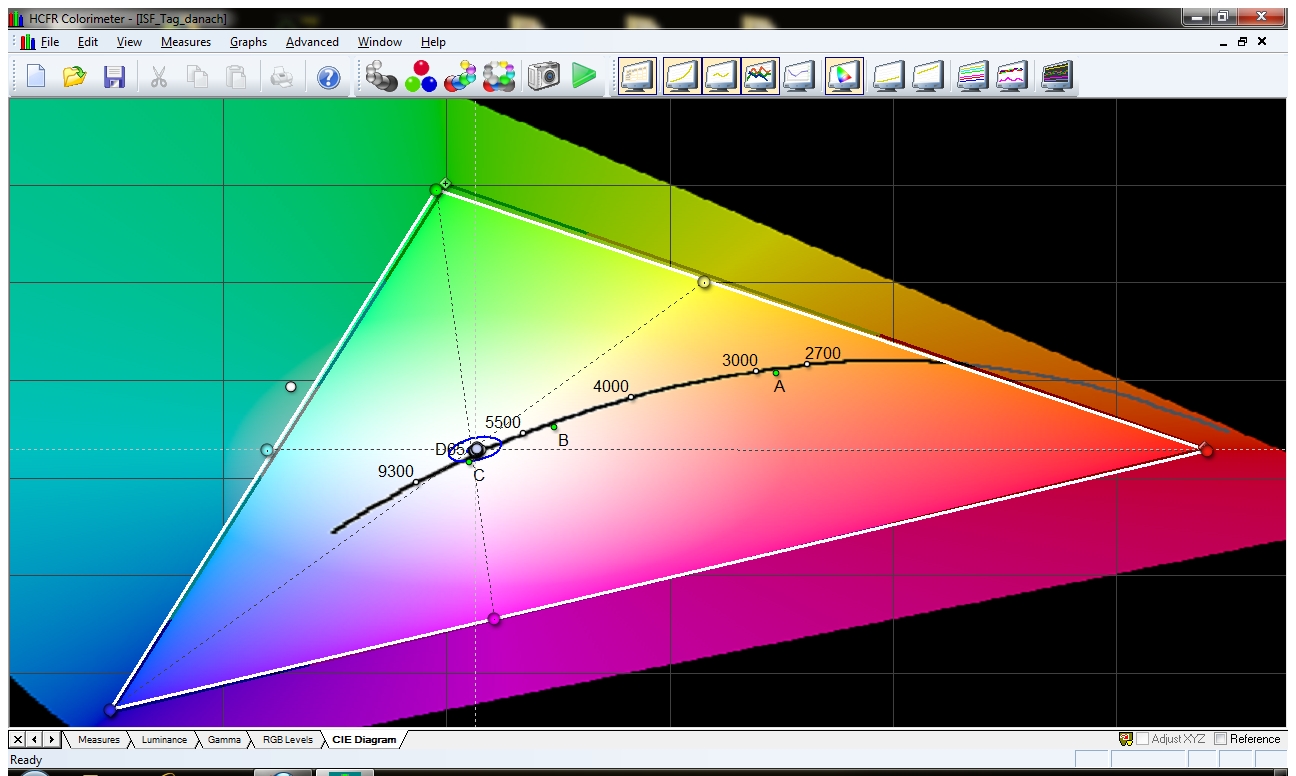The height and width of the screenshot is (776, 1296).
Task: Save the calibration file
Action: tap(114, 76)
